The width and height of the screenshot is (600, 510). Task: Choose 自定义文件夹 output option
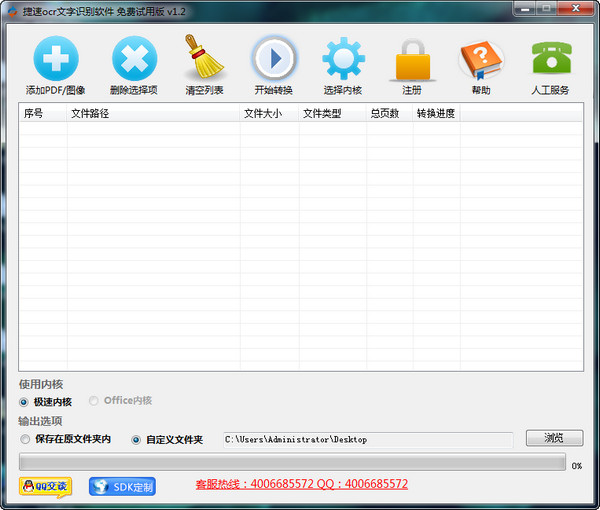point(136,439)
